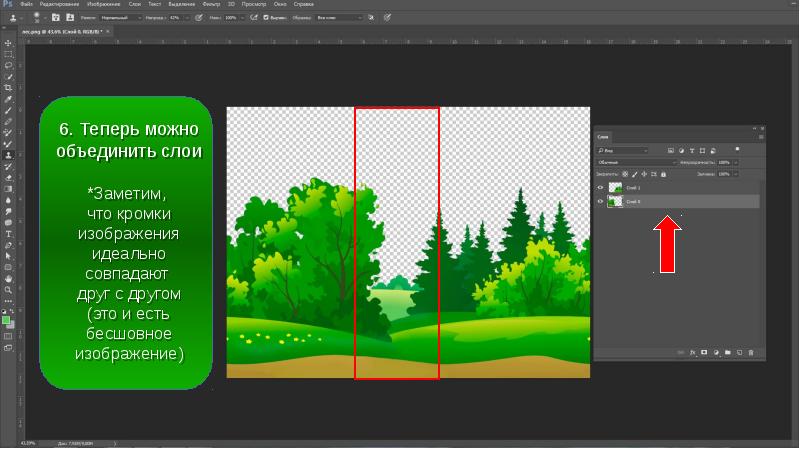
Task: Open the Режим mode dropdown in options bar
Action: [x=115, y=18]
